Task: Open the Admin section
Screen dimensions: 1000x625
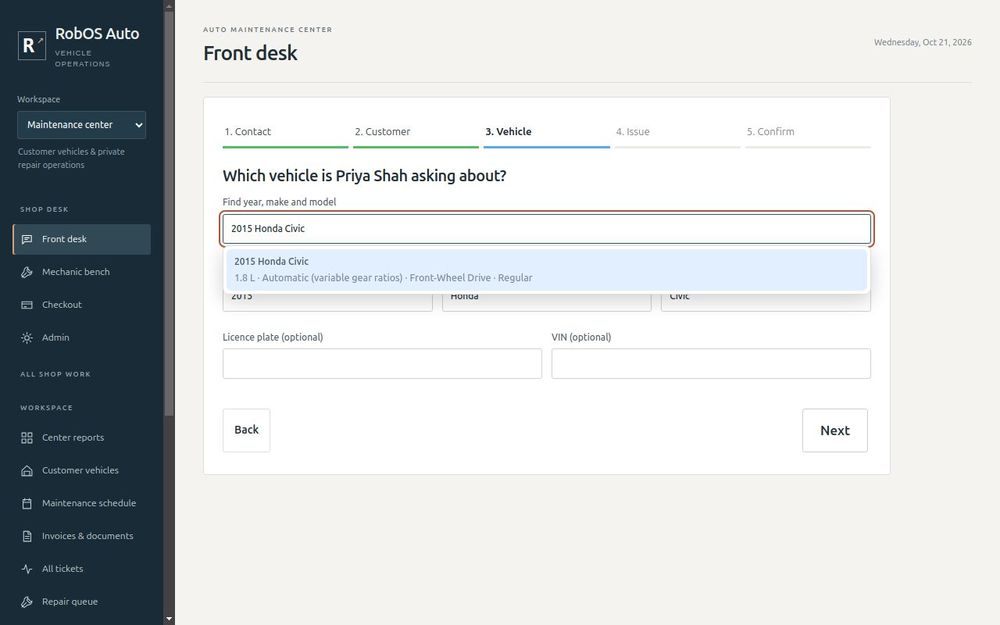Action: 82,338
